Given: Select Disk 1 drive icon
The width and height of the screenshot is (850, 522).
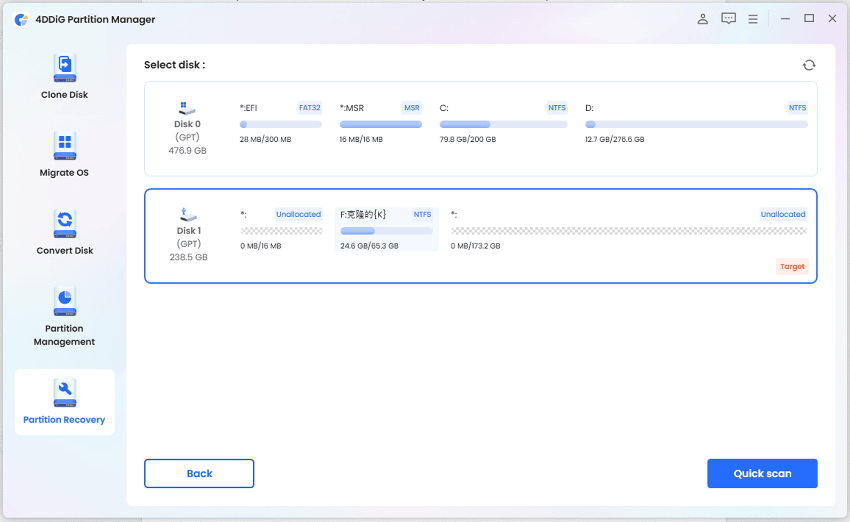Looking at the screenshot, I should (x=188, y=215).
